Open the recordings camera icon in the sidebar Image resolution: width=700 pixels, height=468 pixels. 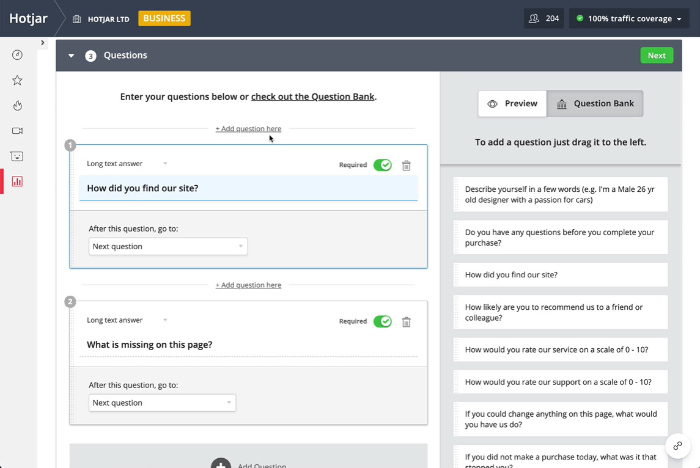coord(17,131)
